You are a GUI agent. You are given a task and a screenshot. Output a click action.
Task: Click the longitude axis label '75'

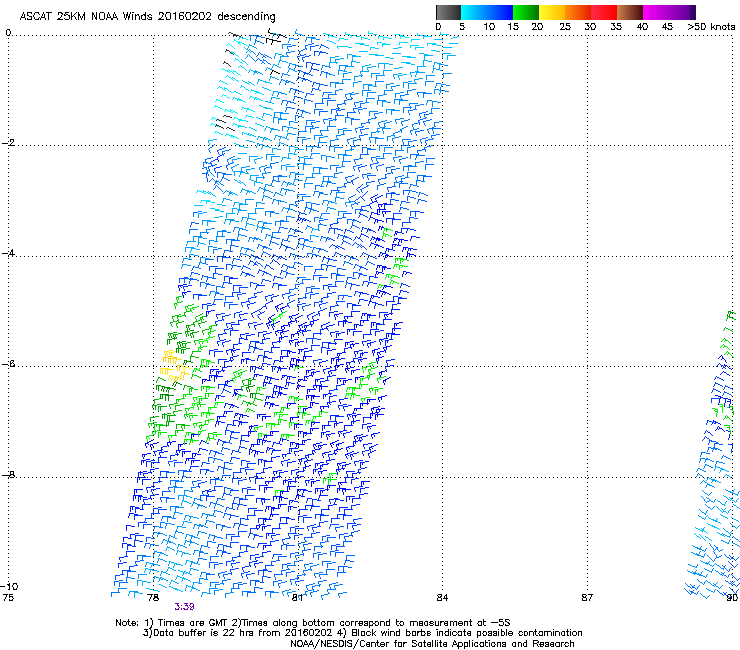(8, 598)
